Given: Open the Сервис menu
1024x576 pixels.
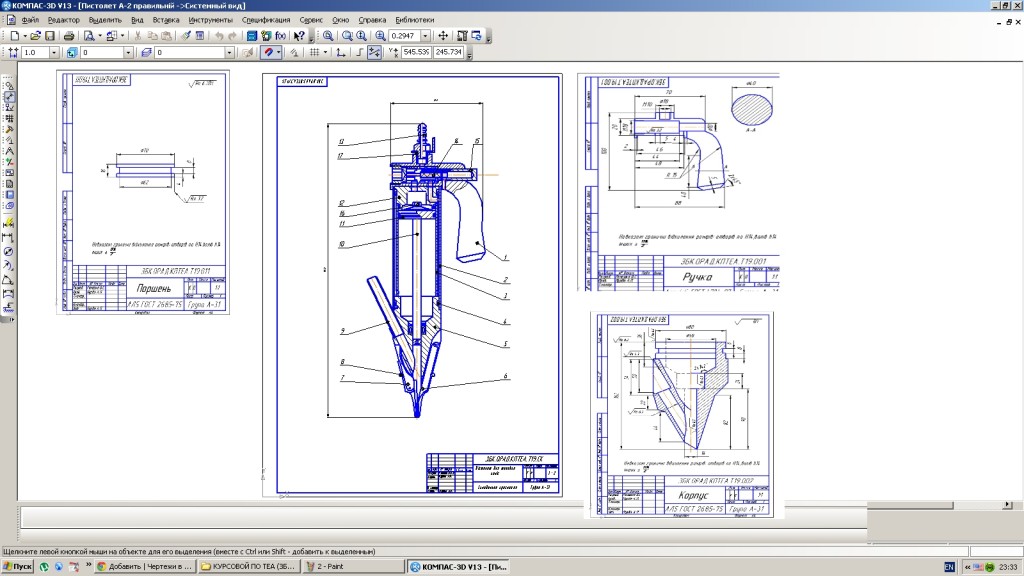Looking at the screenshot, I should (x=311, y=20).
